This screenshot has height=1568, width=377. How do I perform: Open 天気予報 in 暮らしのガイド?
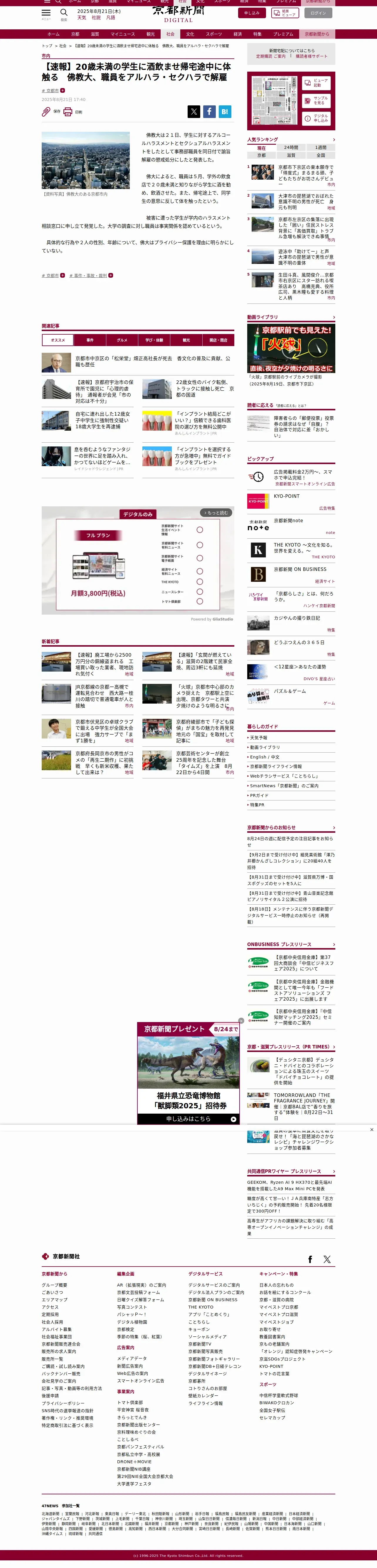pyautogui.click(x=258, y=738)
